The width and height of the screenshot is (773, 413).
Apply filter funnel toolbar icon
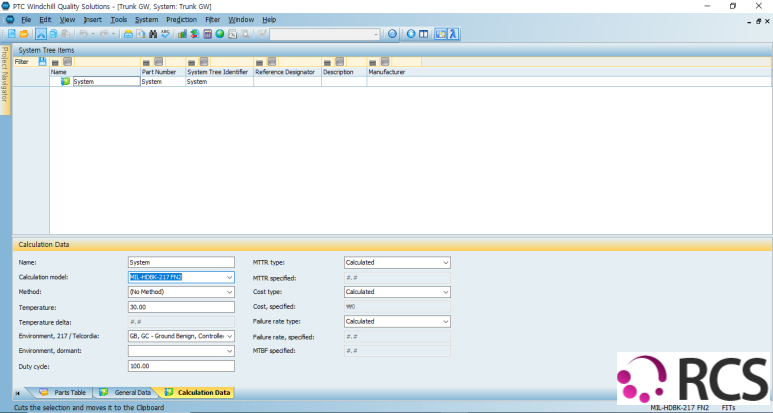(x=262, y=34)
